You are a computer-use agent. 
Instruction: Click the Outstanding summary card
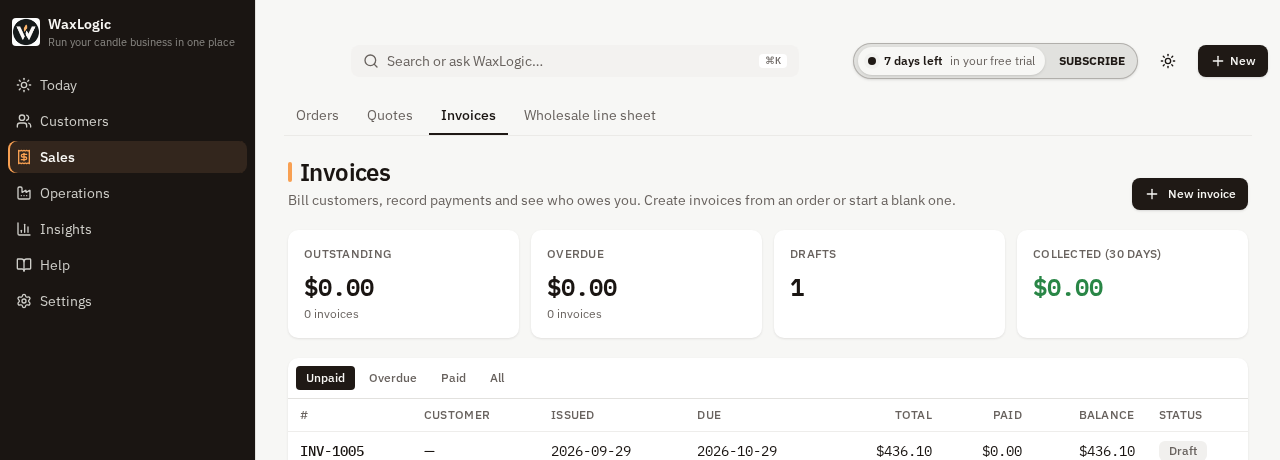tap(403, 284)
